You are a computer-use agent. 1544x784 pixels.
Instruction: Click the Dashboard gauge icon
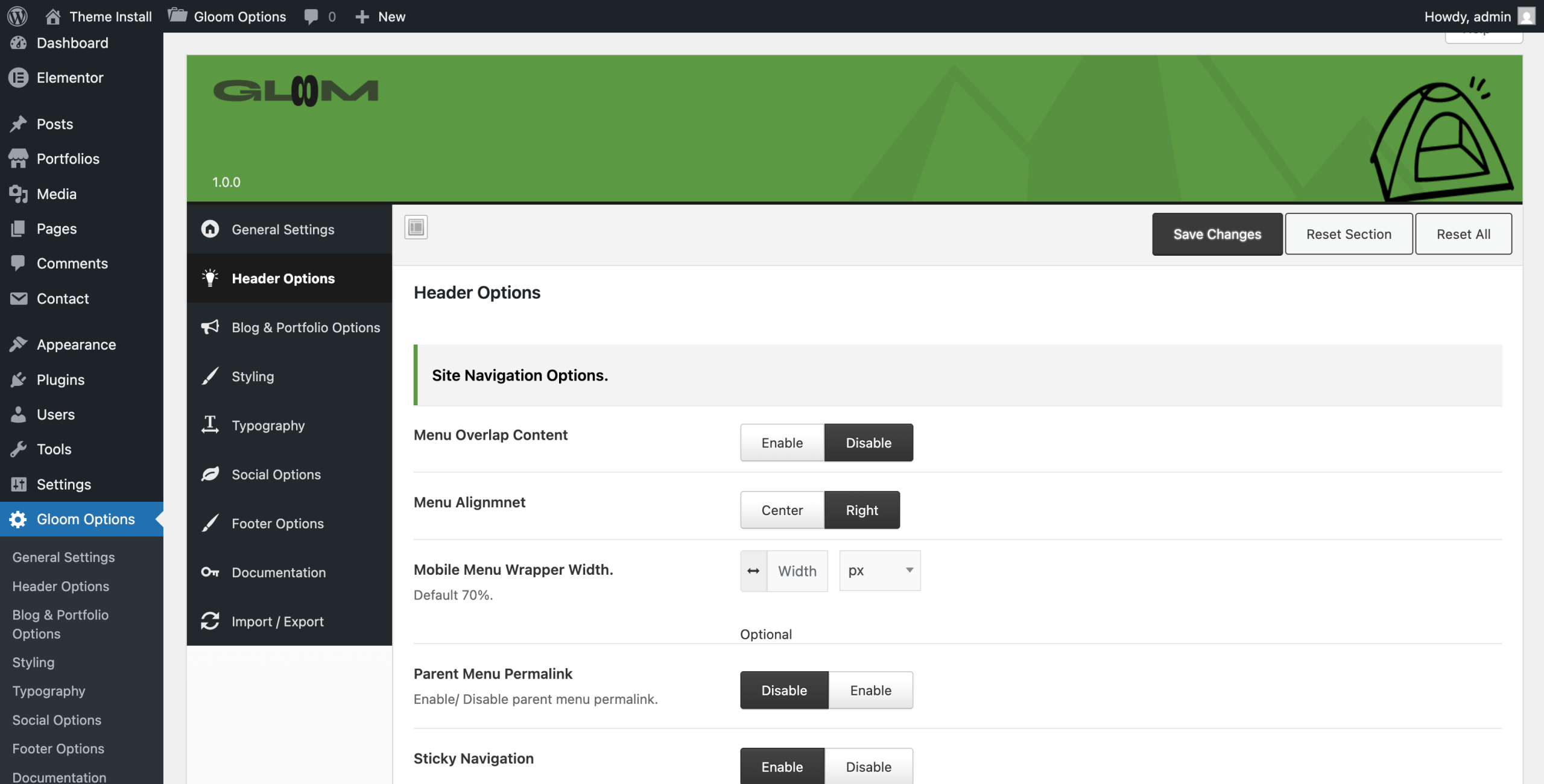pos(19,43)
